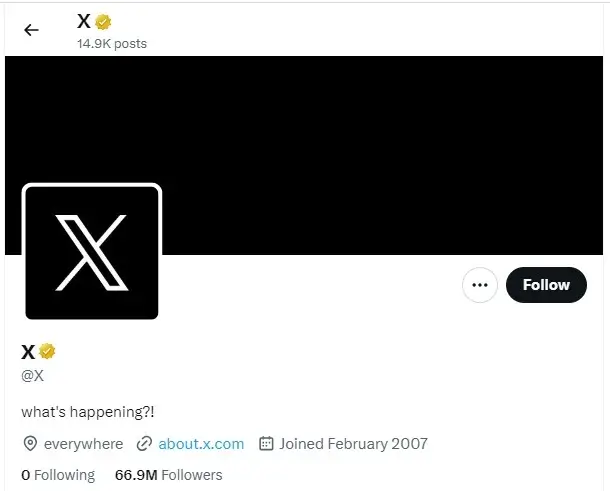Click the gold verified badge in header
This screenshot has height=491, width=610.
(x=103, y=22)
